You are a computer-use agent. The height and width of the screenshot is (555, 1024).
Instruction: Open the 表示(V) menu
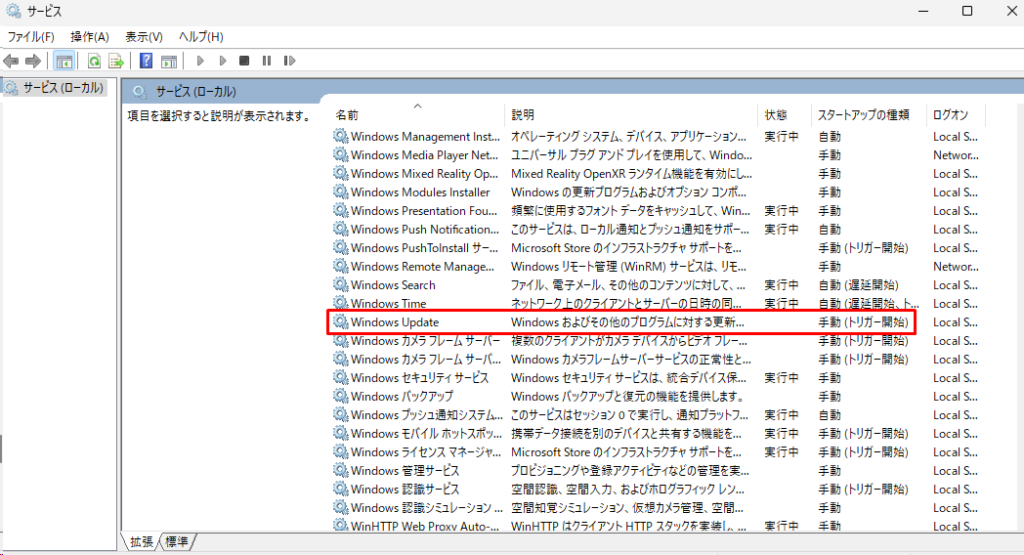pos(144,37)
